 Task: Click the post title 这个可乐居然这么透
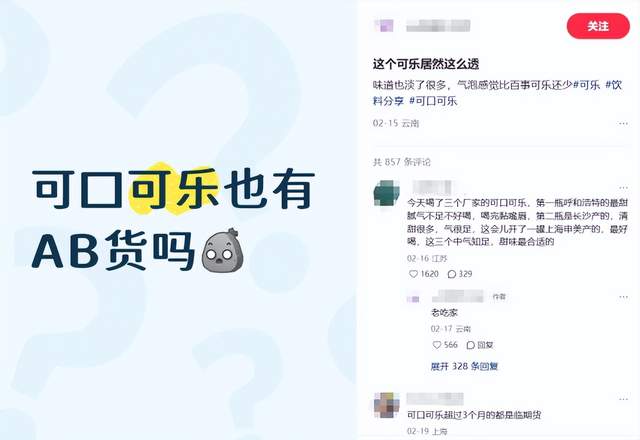426,64
